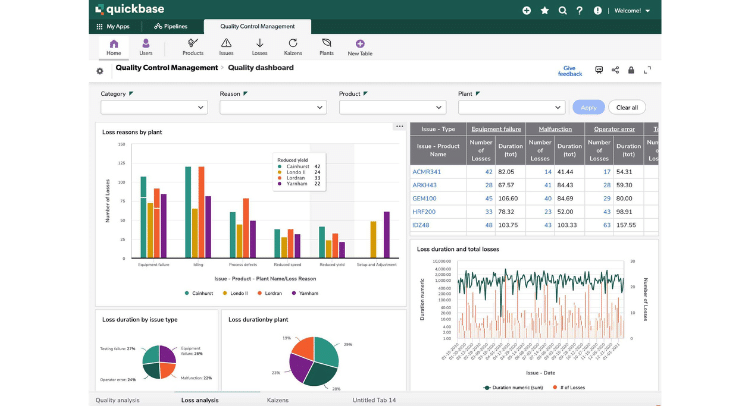Click the 63 losses value for IDZ48
Viewport: 750px width, 406px height.
pyautogui.click(x=607, y=225)
